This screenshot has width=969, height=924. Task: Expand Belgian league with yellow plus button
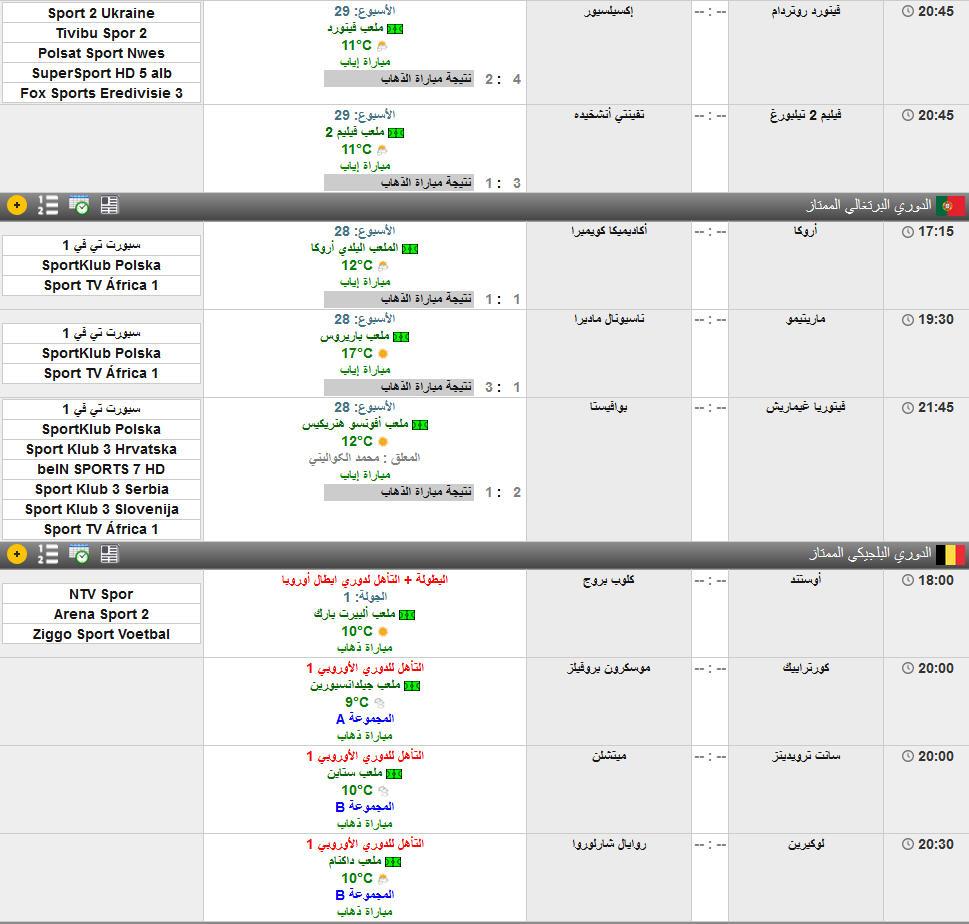pos(17,554)
